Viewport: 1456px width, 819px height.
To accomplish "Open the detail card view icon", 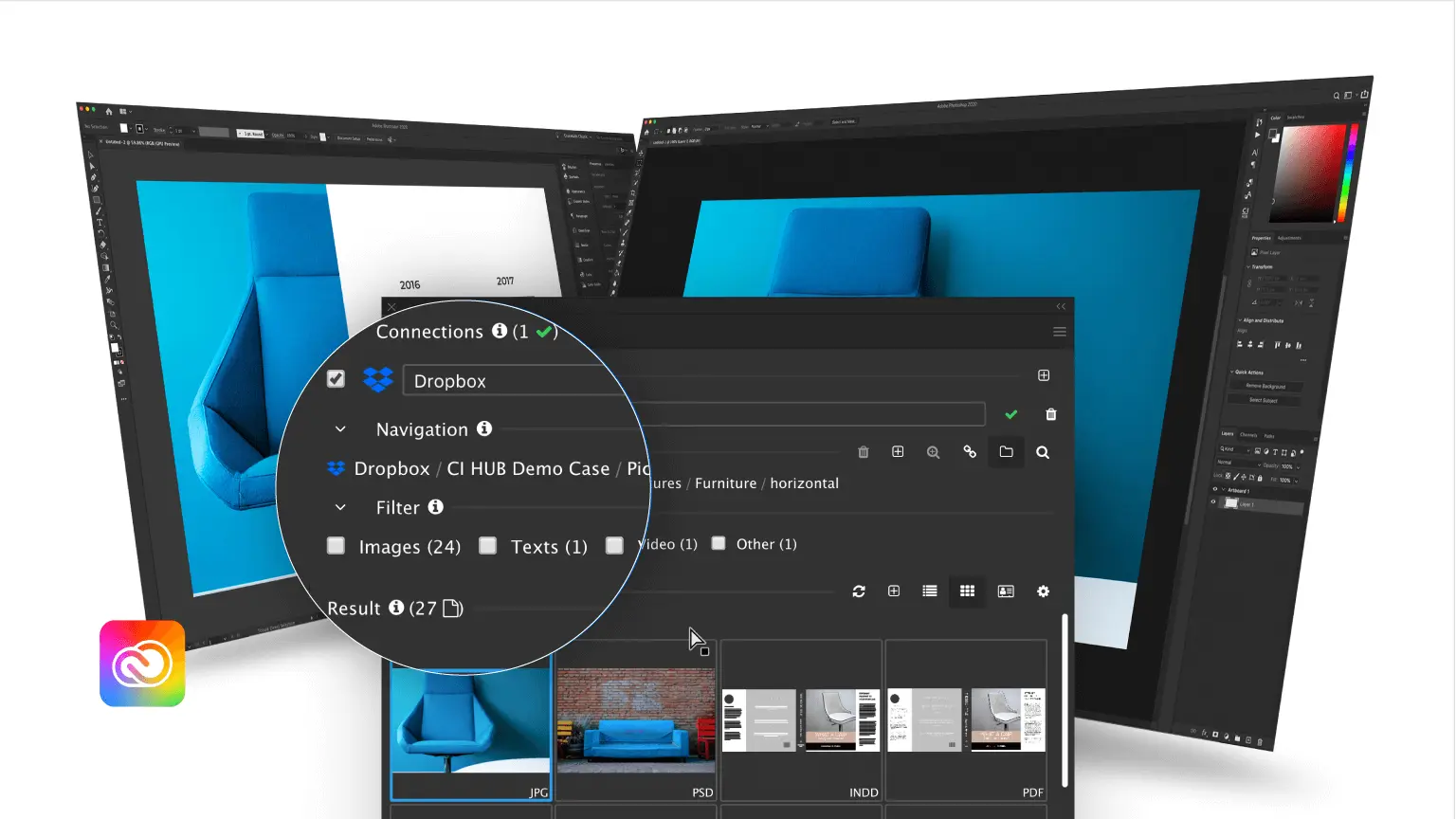I will [x=1006, y=591].
